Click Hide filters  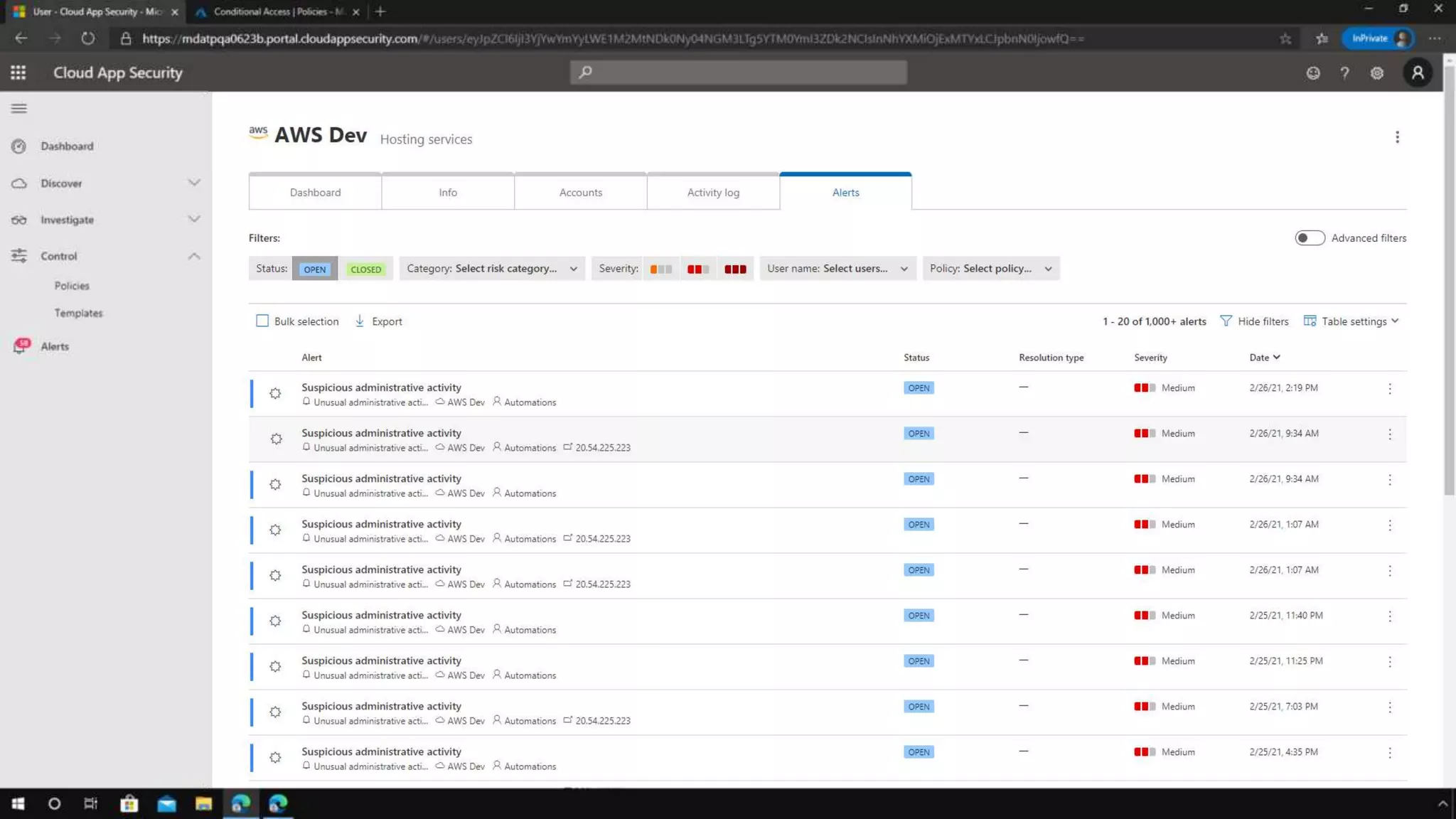click(1254, 321)
